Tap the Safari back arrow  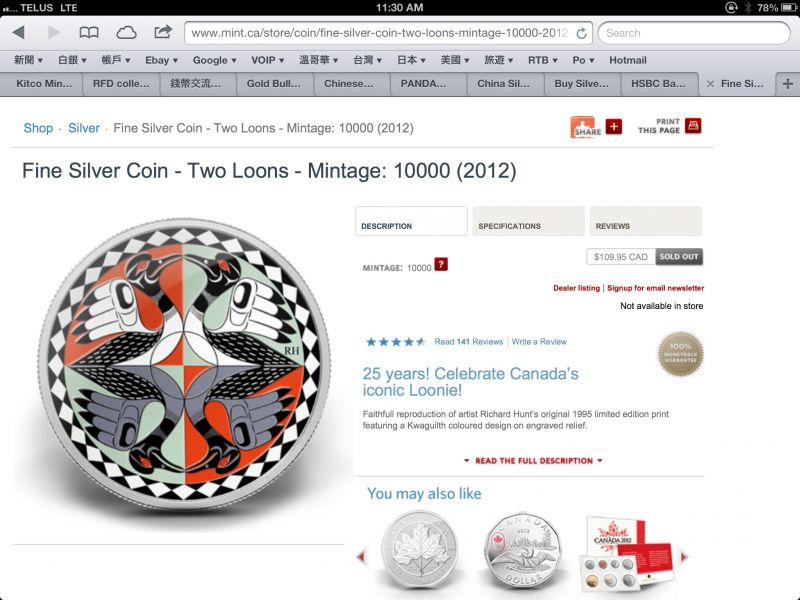(x=19, y=33)
